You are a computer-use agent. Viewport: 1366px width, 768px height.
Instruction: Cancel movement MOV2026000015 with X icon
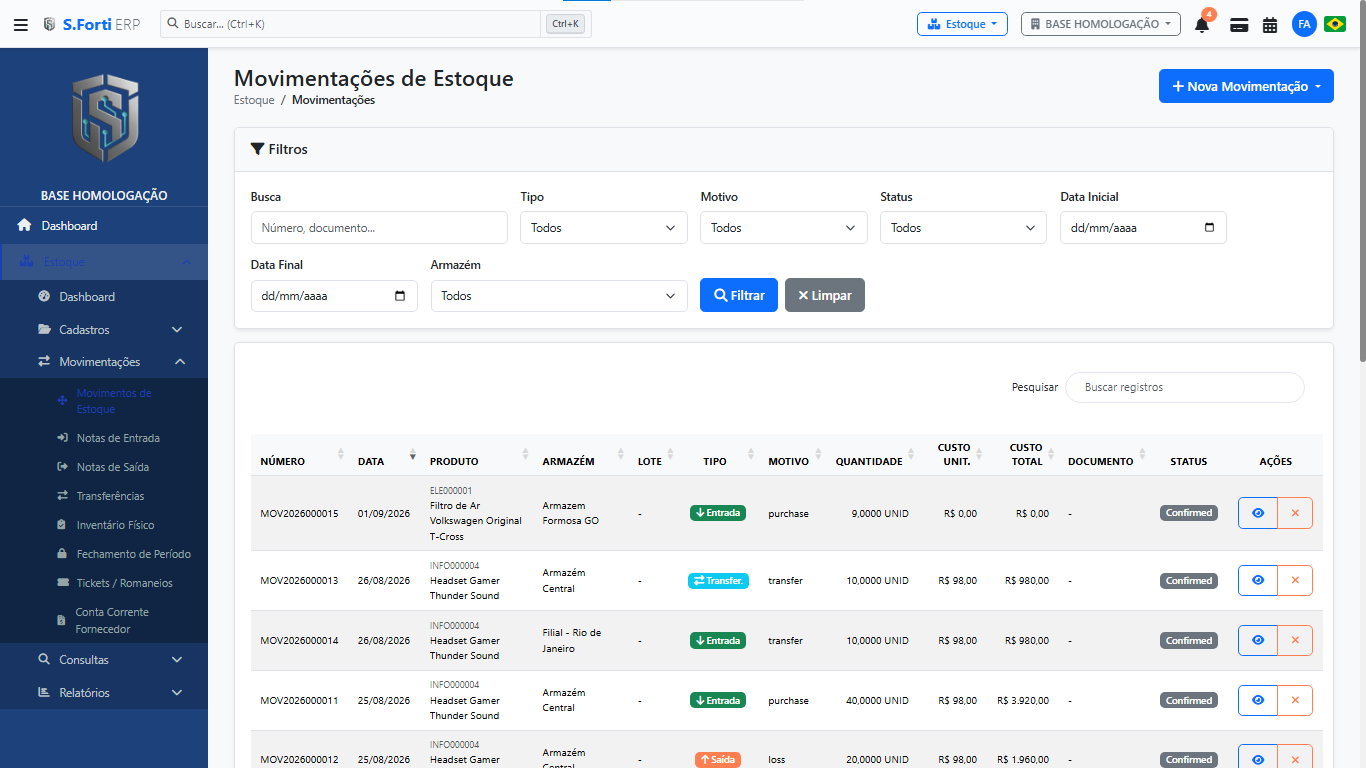tap(1295, 513)
